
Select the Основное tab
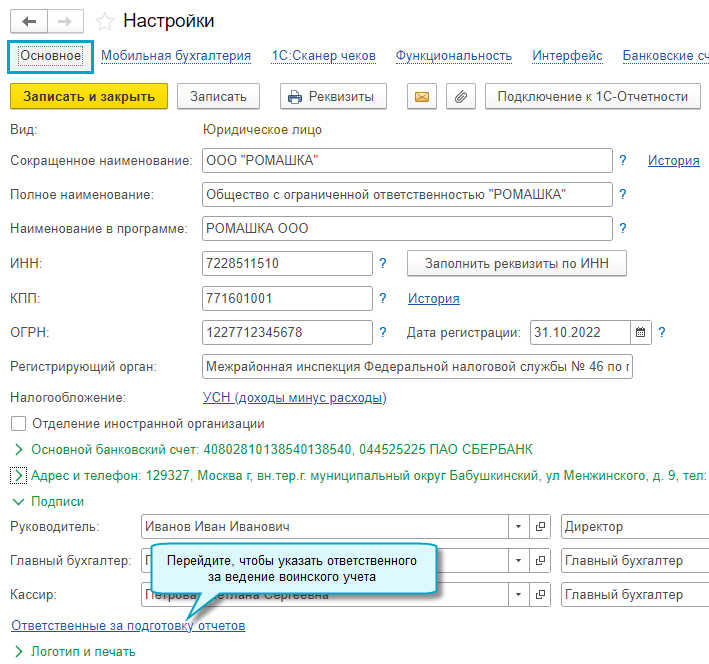tap(51, 56)
